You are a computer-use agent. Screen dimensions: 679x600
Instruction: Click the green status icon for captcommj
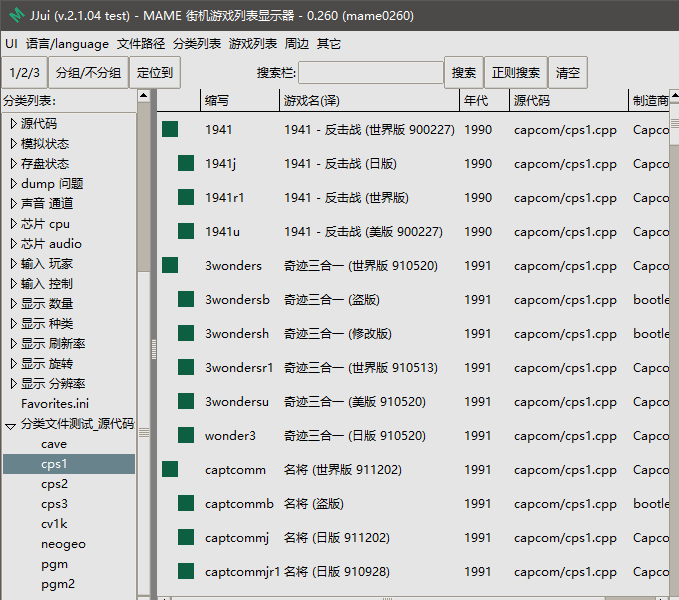pos(186,537)
